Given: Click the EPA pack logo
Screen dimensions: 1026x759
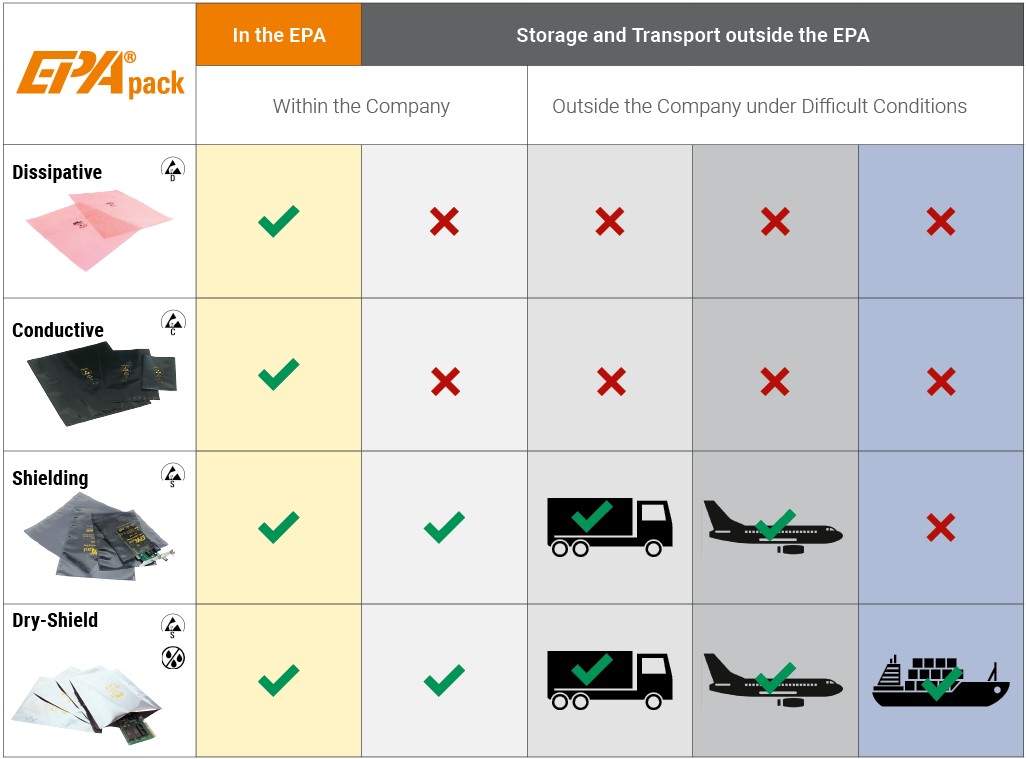Looking at the screenshot, I should (x=100, y=73).
